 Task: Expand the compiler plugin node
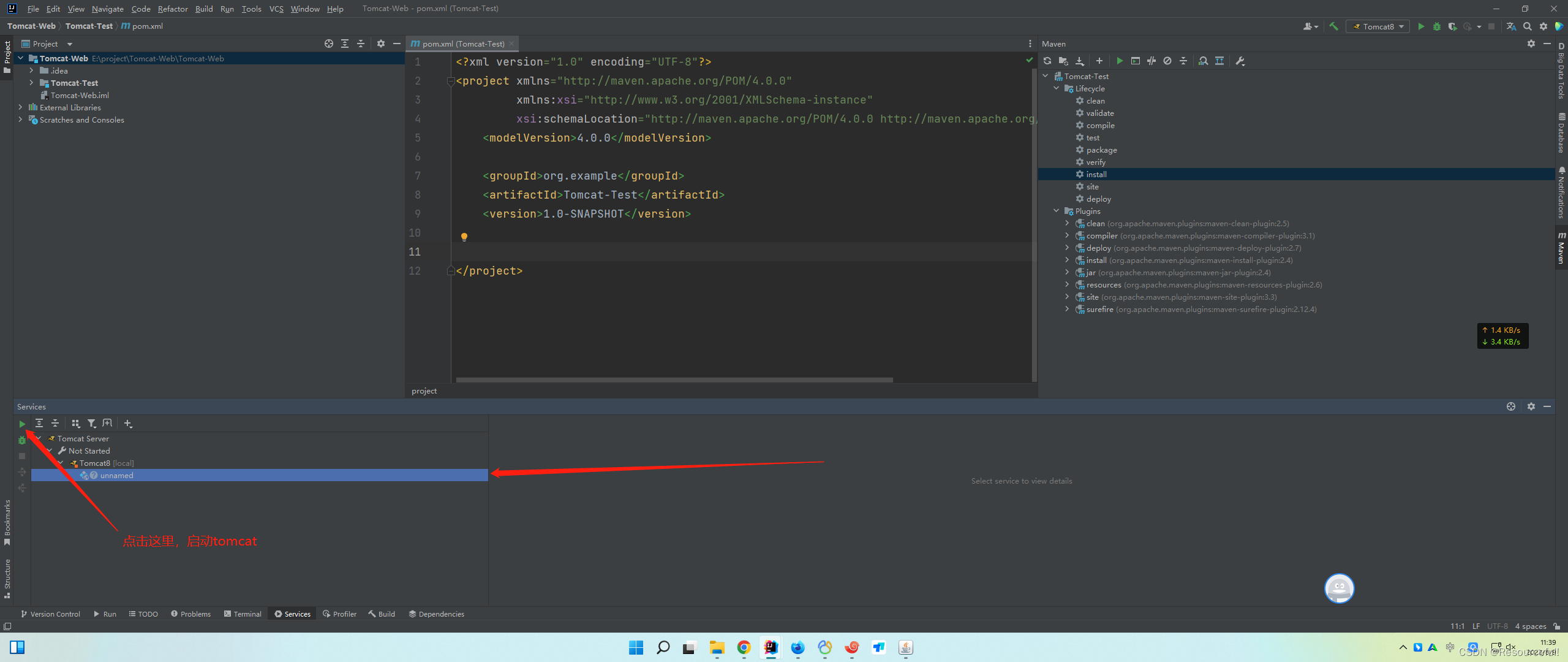tap(1068, 235)
